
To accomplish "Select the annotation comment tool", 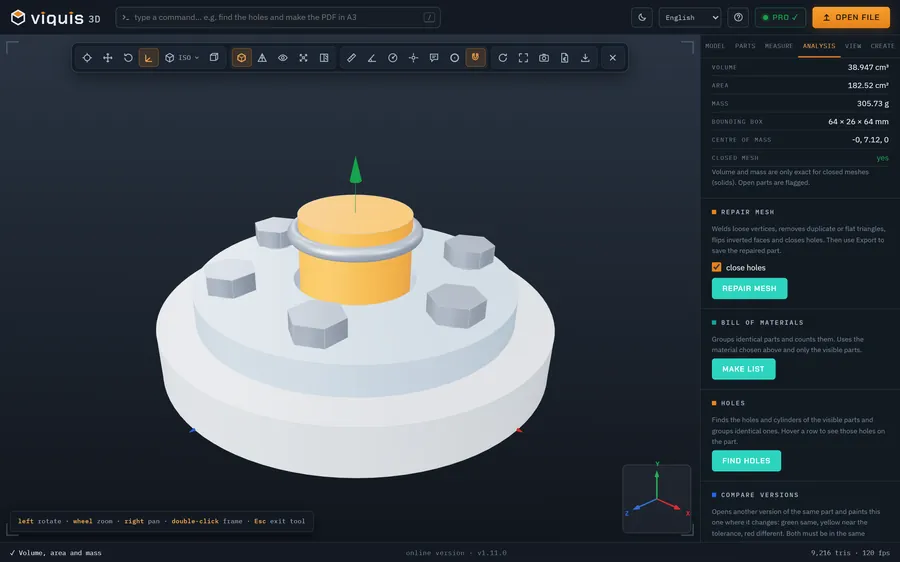I will coord(434,58).
